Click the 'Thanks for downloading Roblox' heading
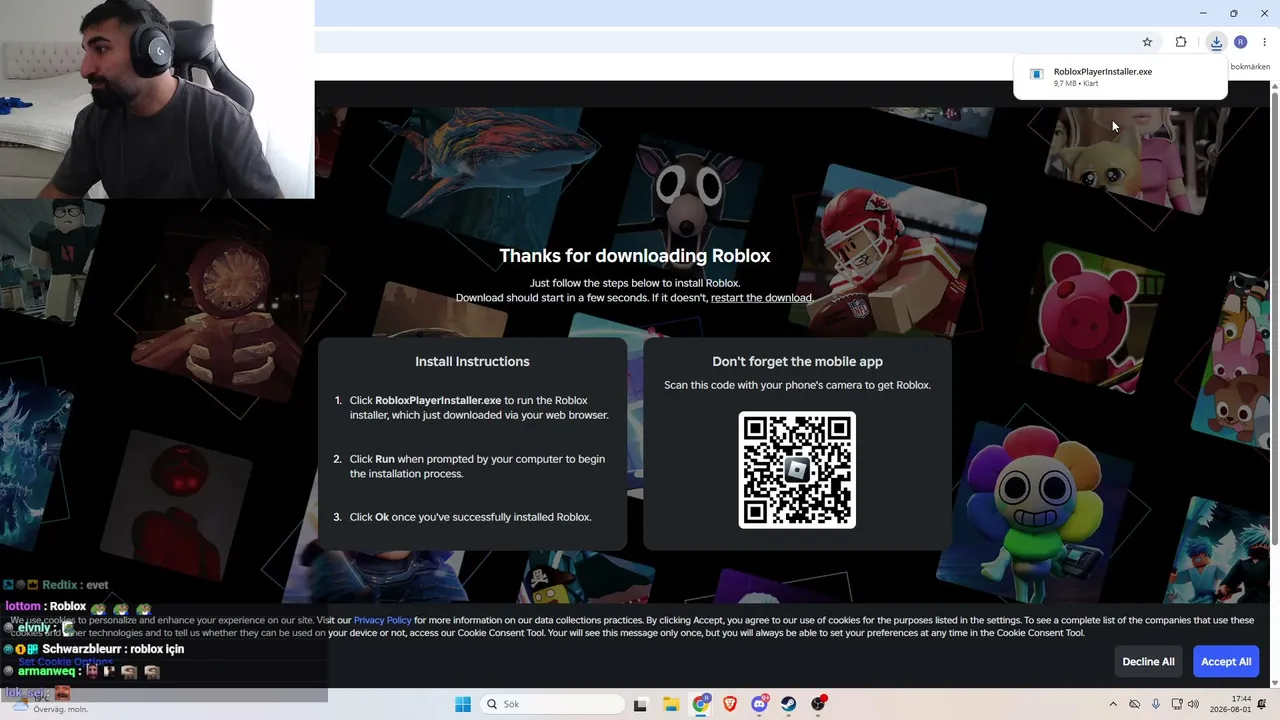1280x720 pixels. [635, 256]
